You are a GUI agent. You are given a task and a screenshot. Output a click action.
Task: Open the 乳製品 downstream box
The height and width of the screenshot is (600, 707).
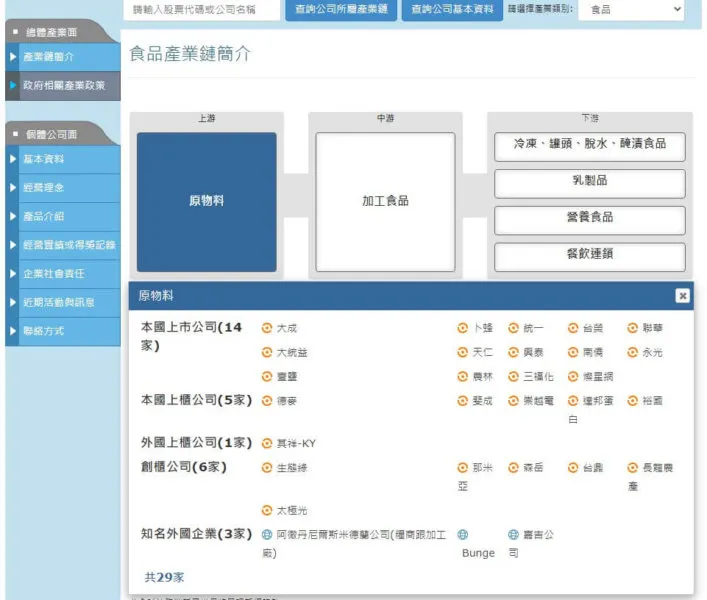589,183
